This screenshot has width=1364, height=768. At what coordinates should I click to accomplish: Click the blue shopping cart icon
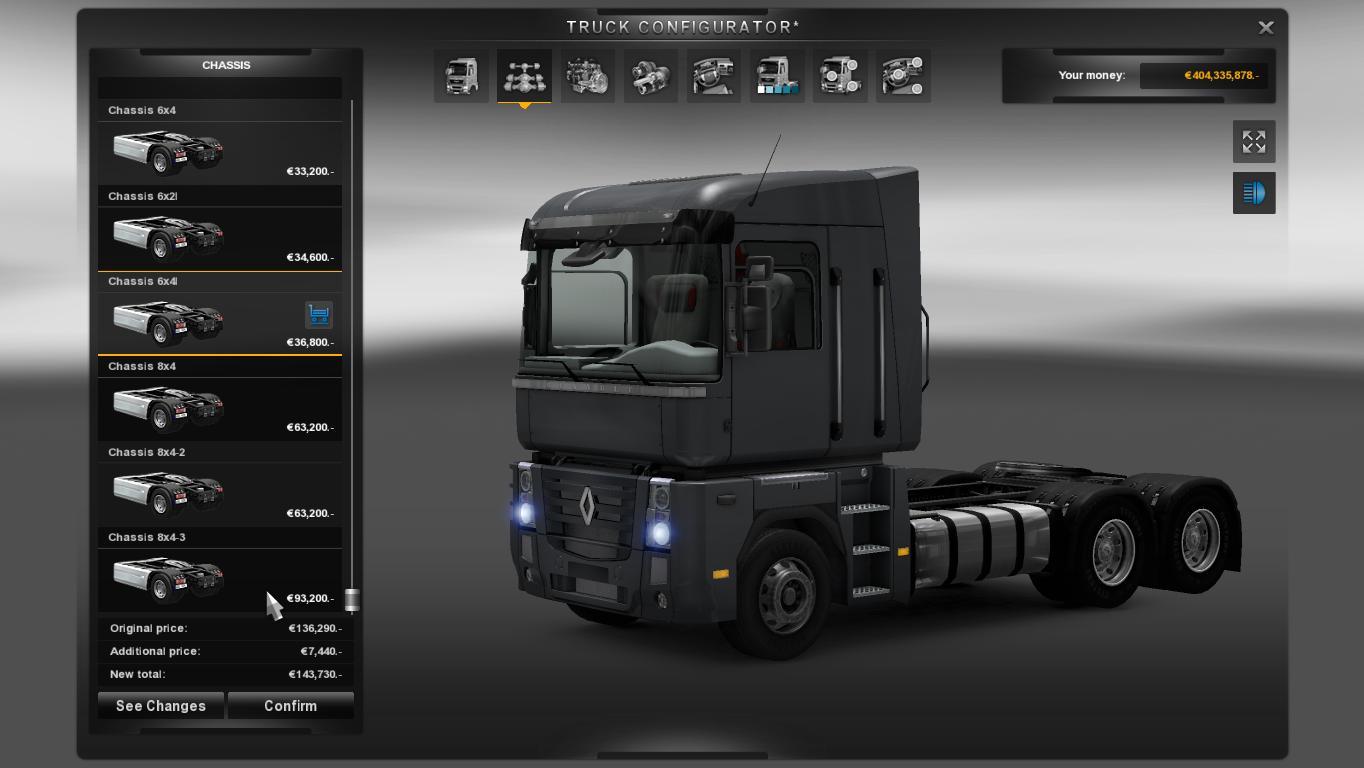318,315
